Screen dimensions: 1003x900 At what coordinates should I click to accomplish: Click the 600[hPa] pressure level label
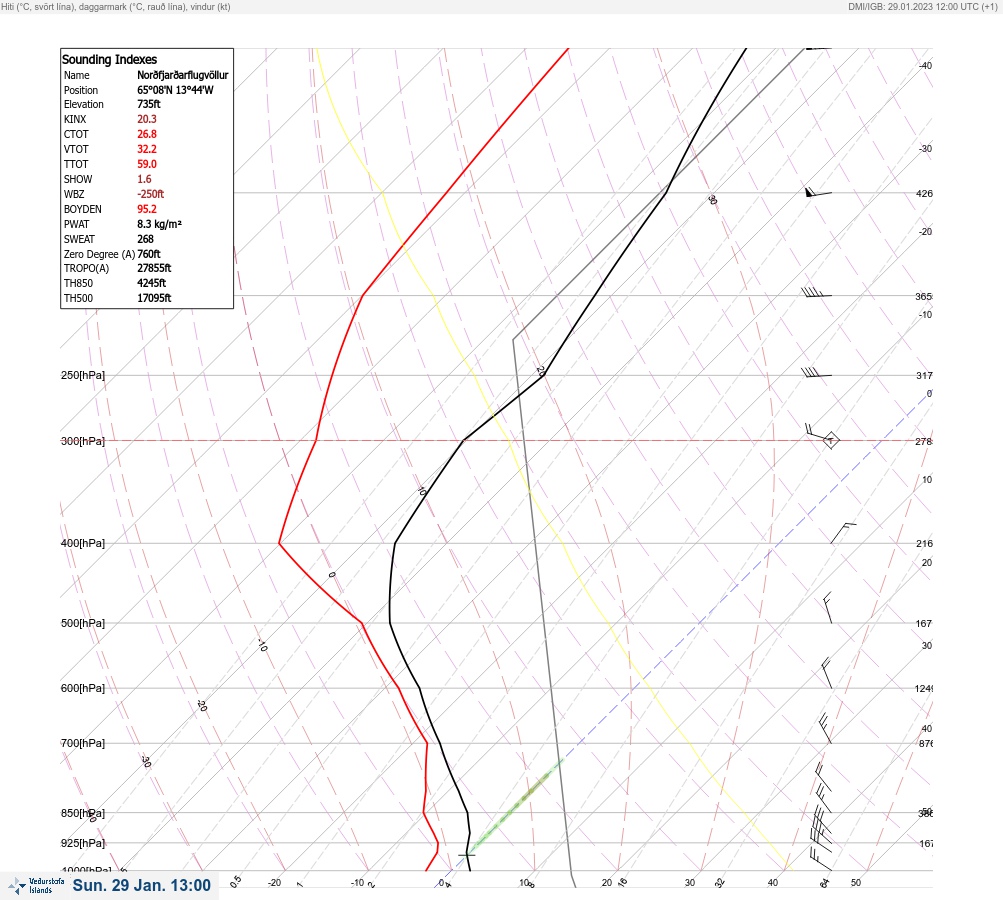pos(83,688)
